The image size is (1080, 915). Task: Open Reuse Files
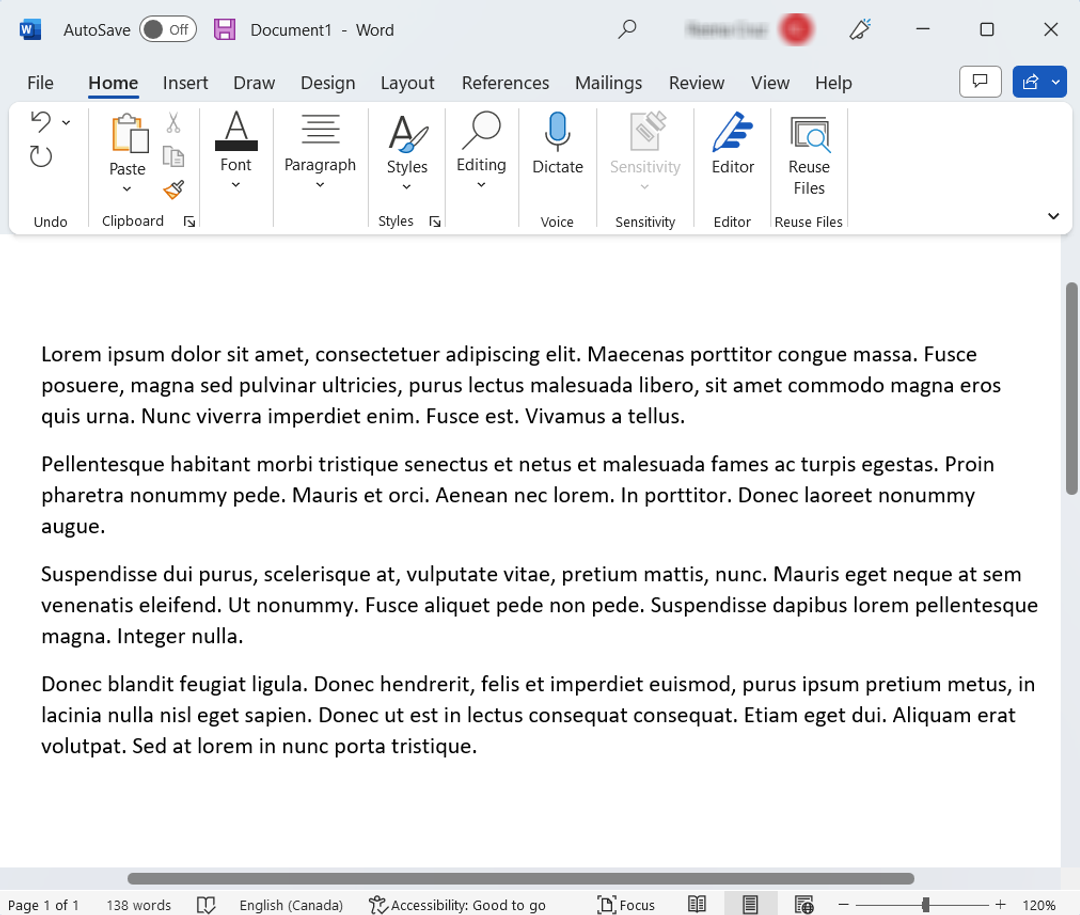coord(808,155)
